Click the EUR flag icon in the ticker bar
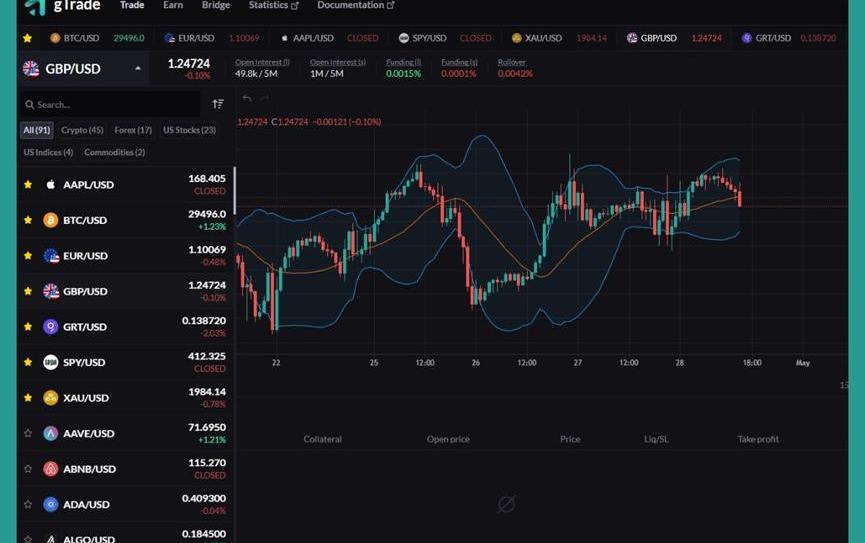865x543 pixels. [x=169, y=38]
